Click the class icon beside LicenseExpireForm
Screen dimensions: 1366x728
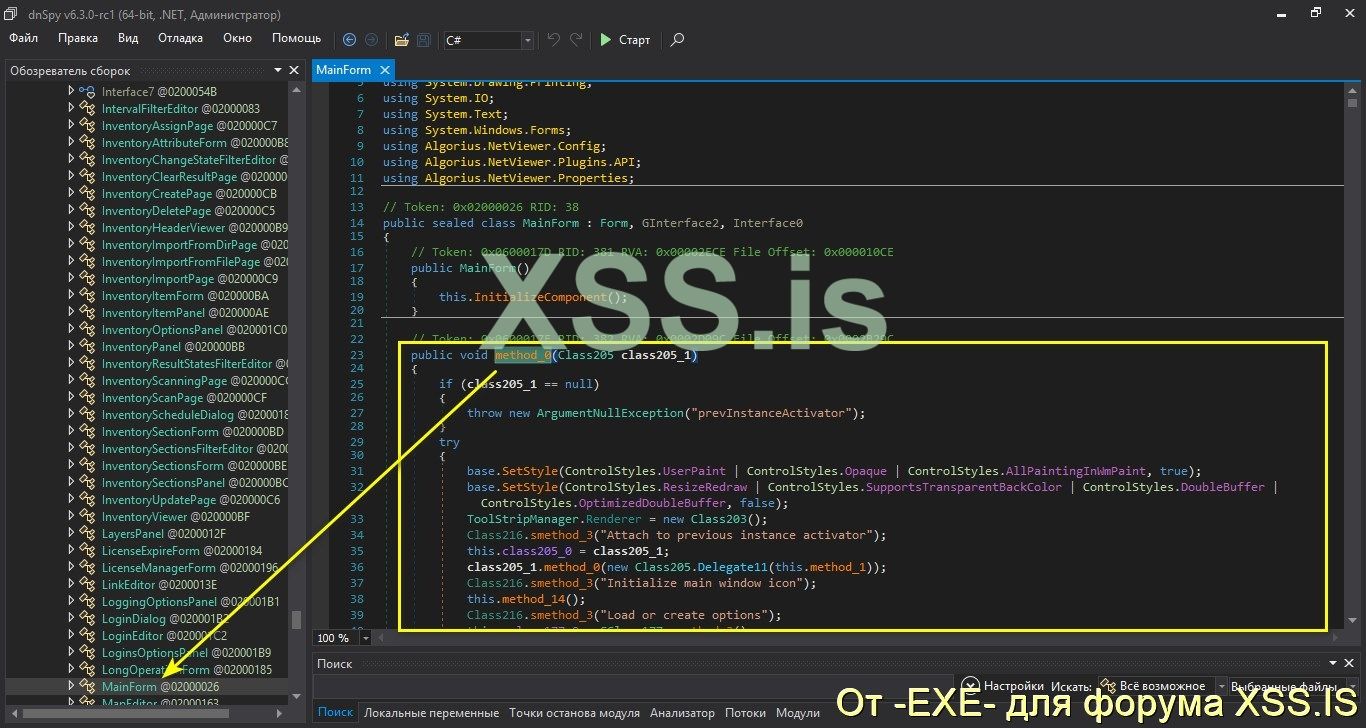point(88,551)
